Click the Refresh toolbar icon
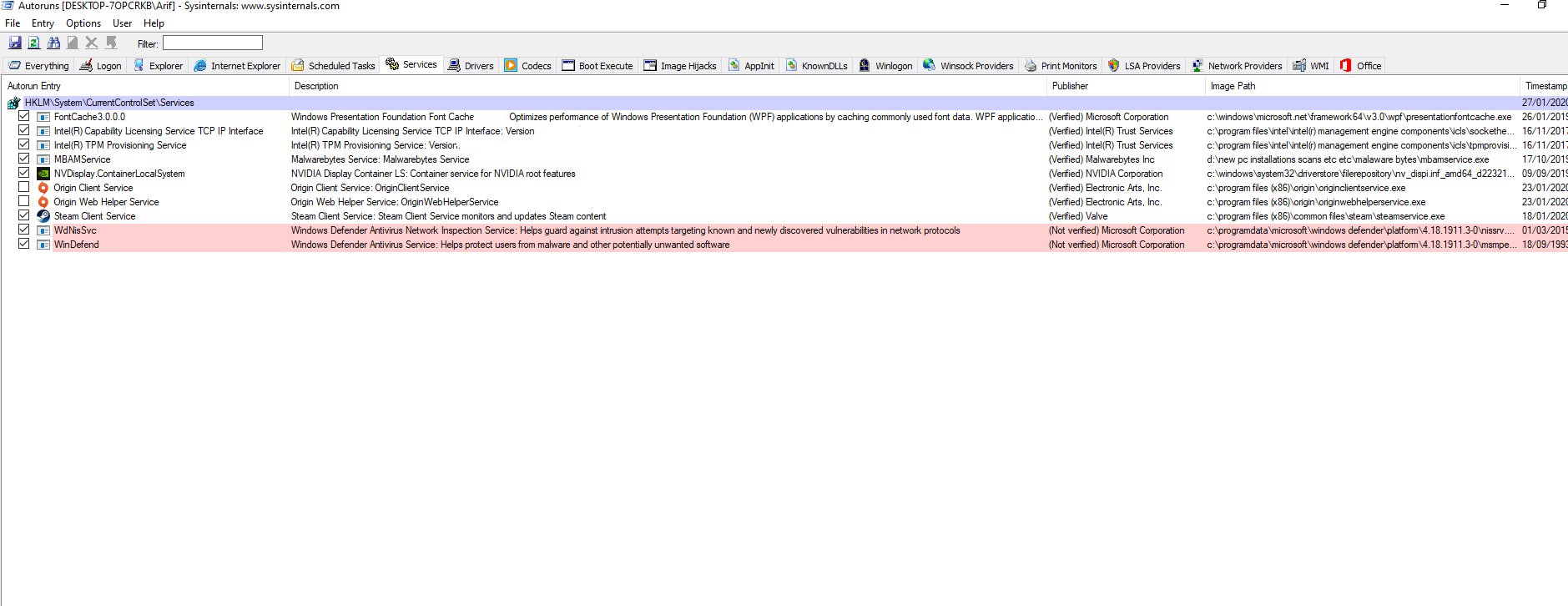This screenshot has height=606, width=1568. pyautogui.click(x=34, y=43)
